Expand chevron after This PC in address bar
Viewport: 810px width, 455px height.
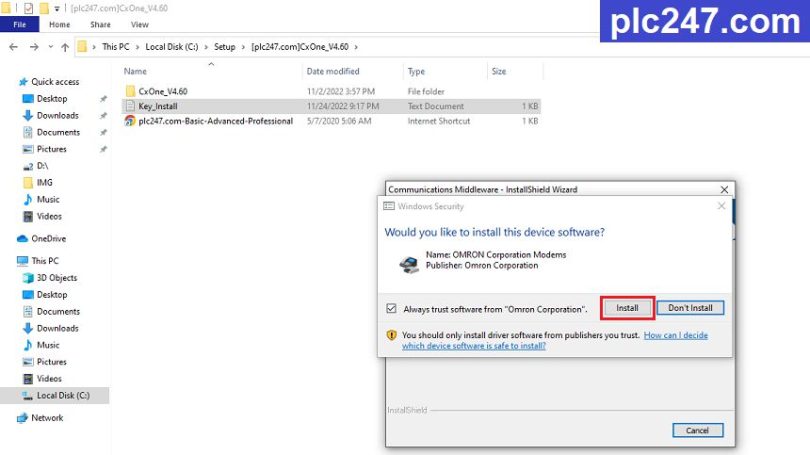(x=137, y=47)
